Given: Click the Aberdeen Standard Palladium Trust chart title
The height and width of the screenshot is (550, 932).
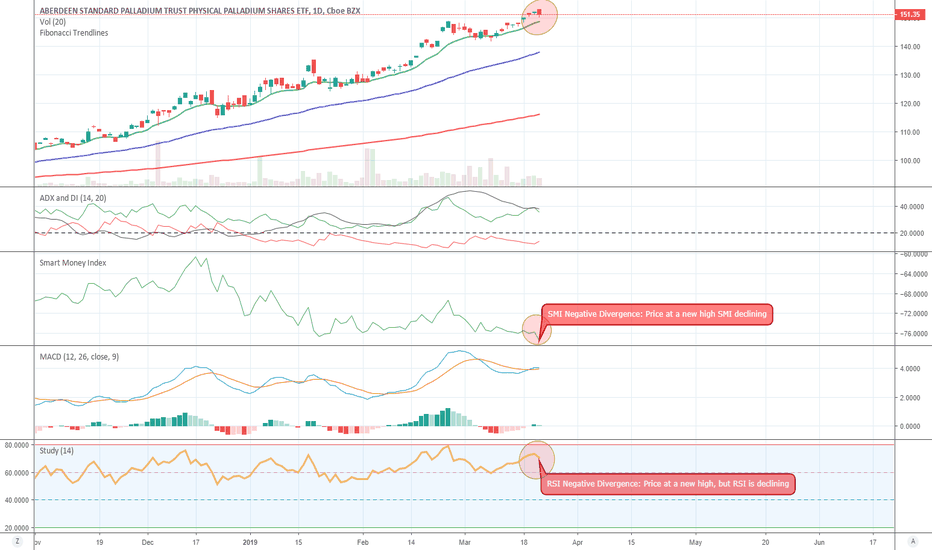Looking at the screenshot, I should 200,11.
